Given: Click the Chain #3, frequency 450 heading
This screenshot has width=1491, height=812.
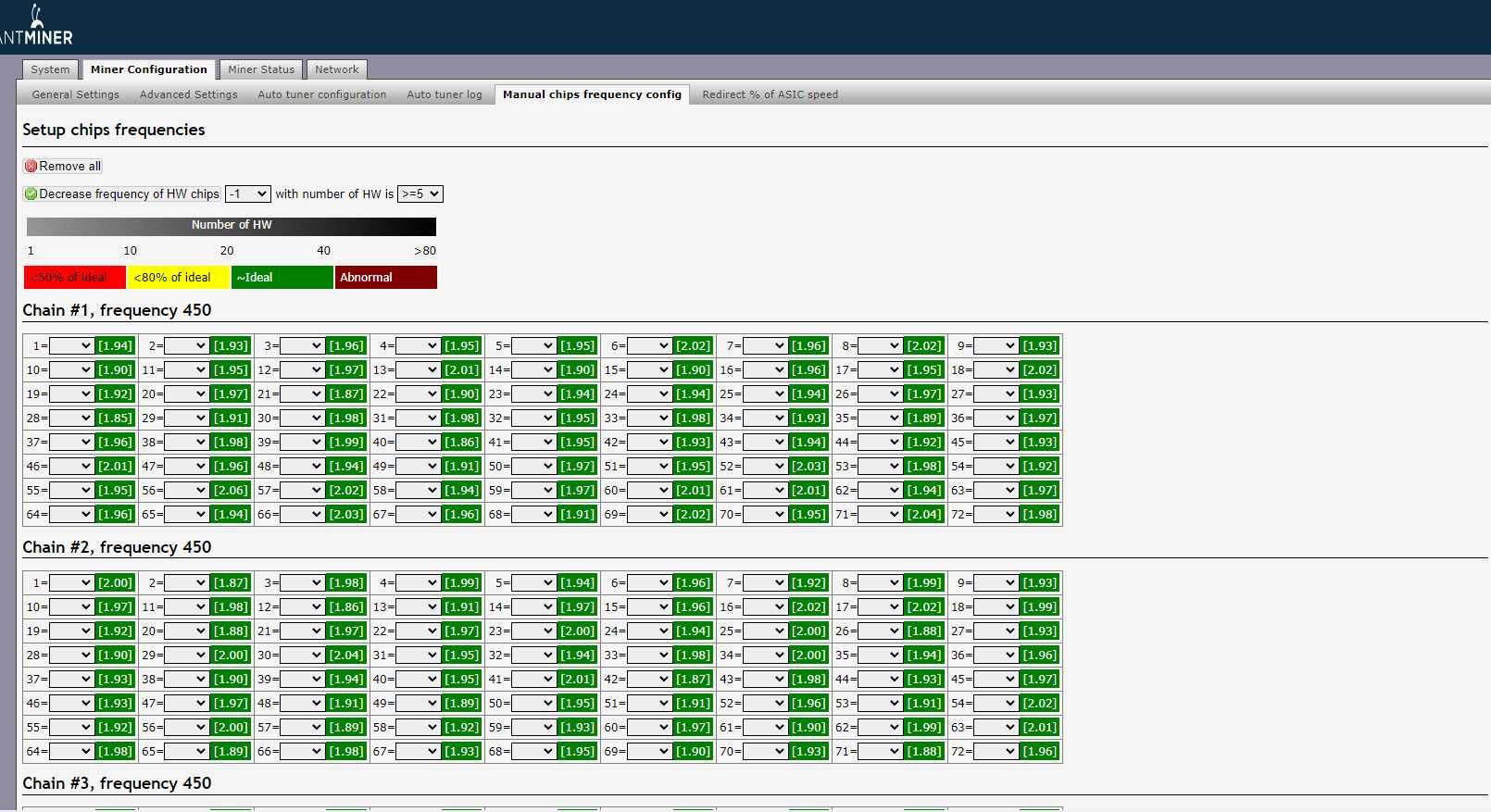Looking at the screenshot, I should pos(117,783).
